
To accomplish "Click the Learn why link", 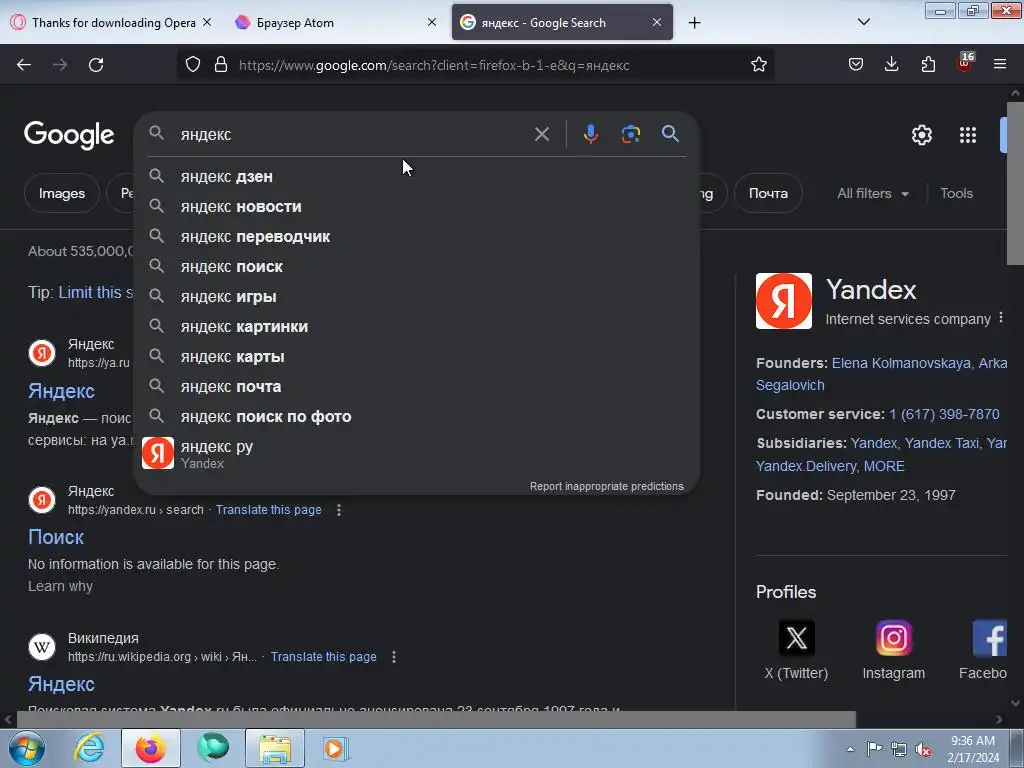I will point(60,586).
